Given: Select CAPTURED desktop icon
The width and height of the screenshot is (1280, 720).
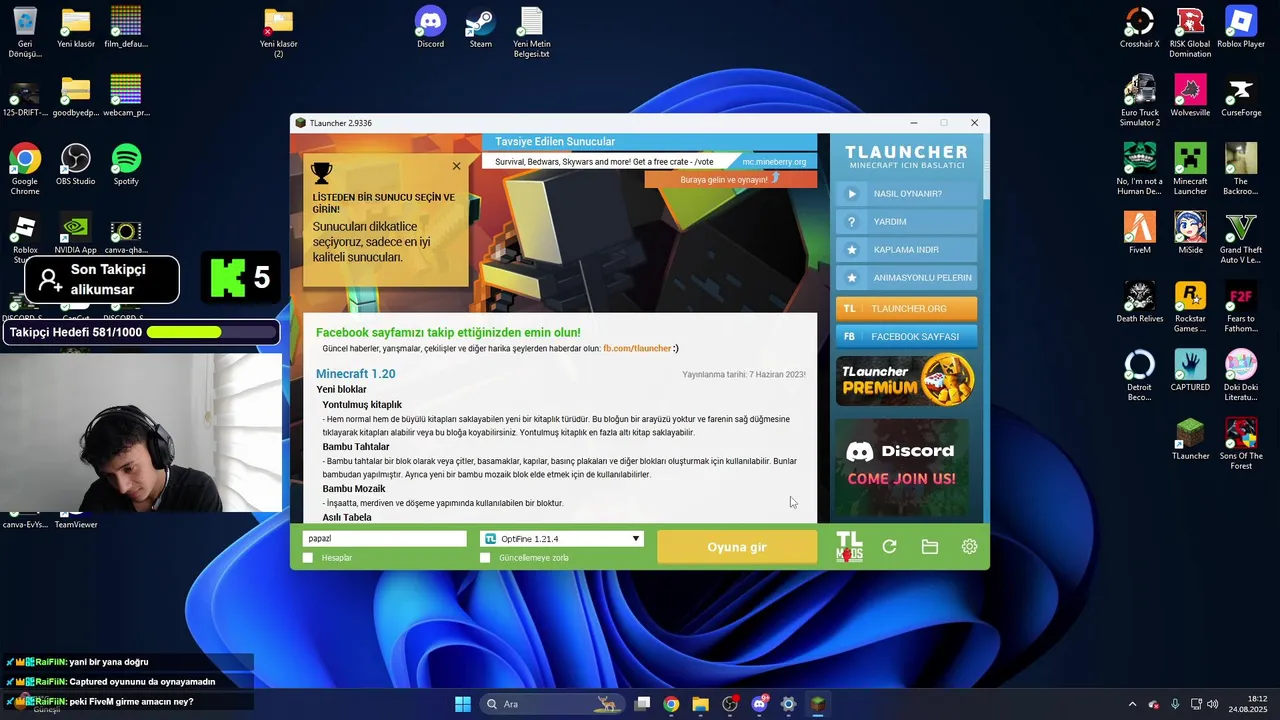Looking at the screenshot, I should coord(1190,371).
